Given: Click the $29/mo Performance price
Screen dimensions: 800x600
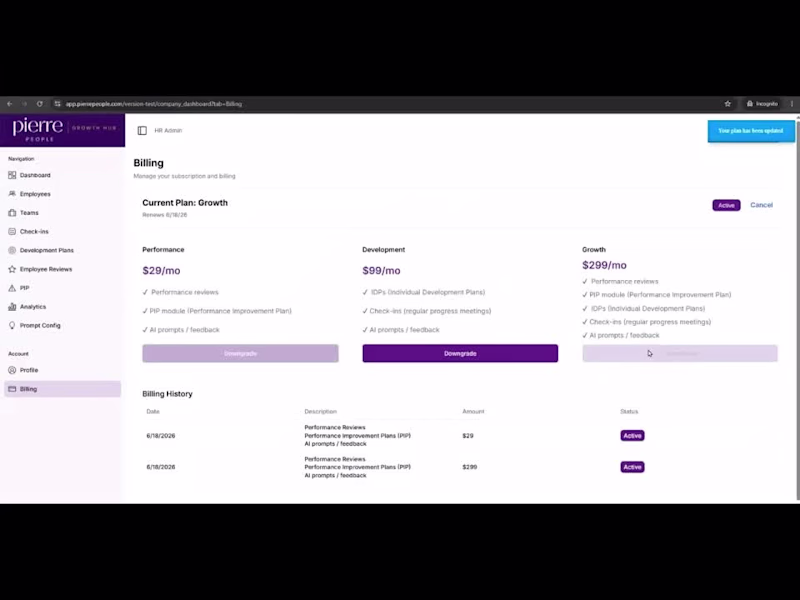Looking at the screenshot, I should [x=161, y=271].
